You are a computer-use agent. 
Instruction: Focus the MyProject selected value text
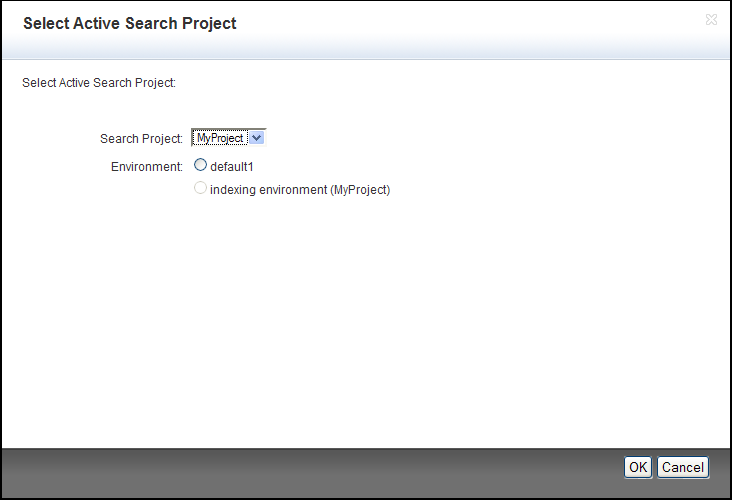pyautogui.click(x=220, y=138)
